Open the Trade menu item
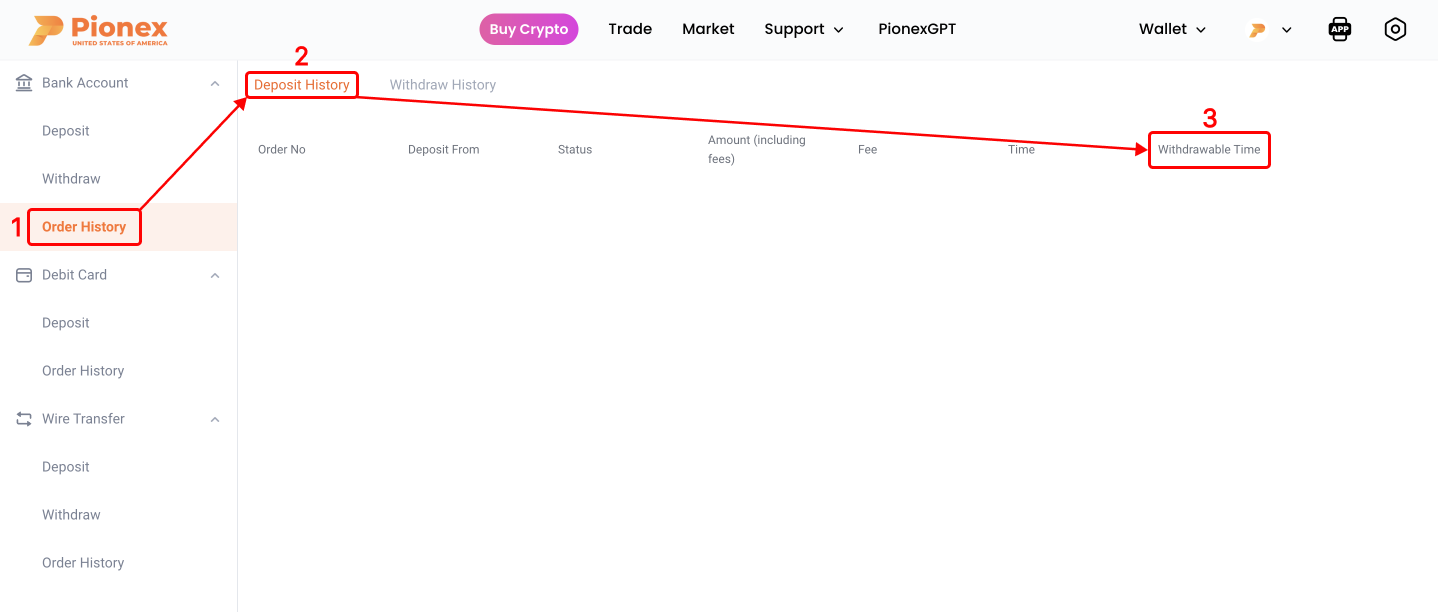 [630, 29]
